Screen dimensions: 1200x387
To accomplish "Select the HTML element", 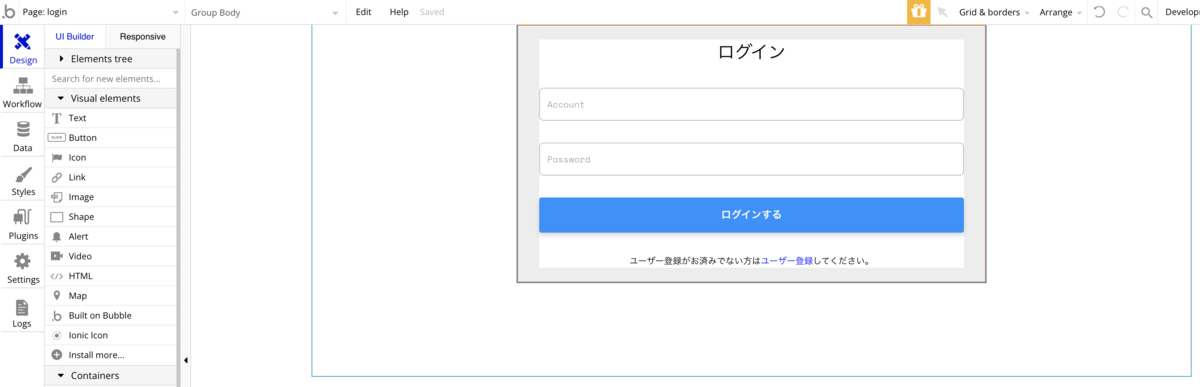I will tap(111, 276).
